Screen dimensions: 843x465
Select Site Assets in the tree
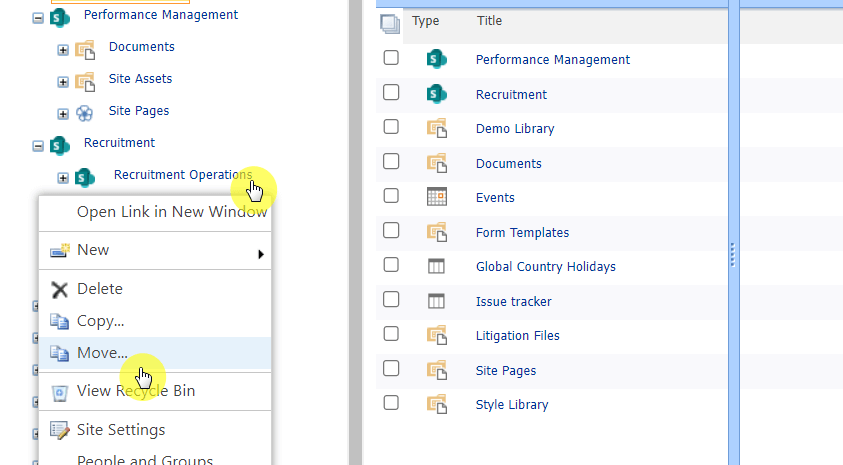tap(140, 79)
